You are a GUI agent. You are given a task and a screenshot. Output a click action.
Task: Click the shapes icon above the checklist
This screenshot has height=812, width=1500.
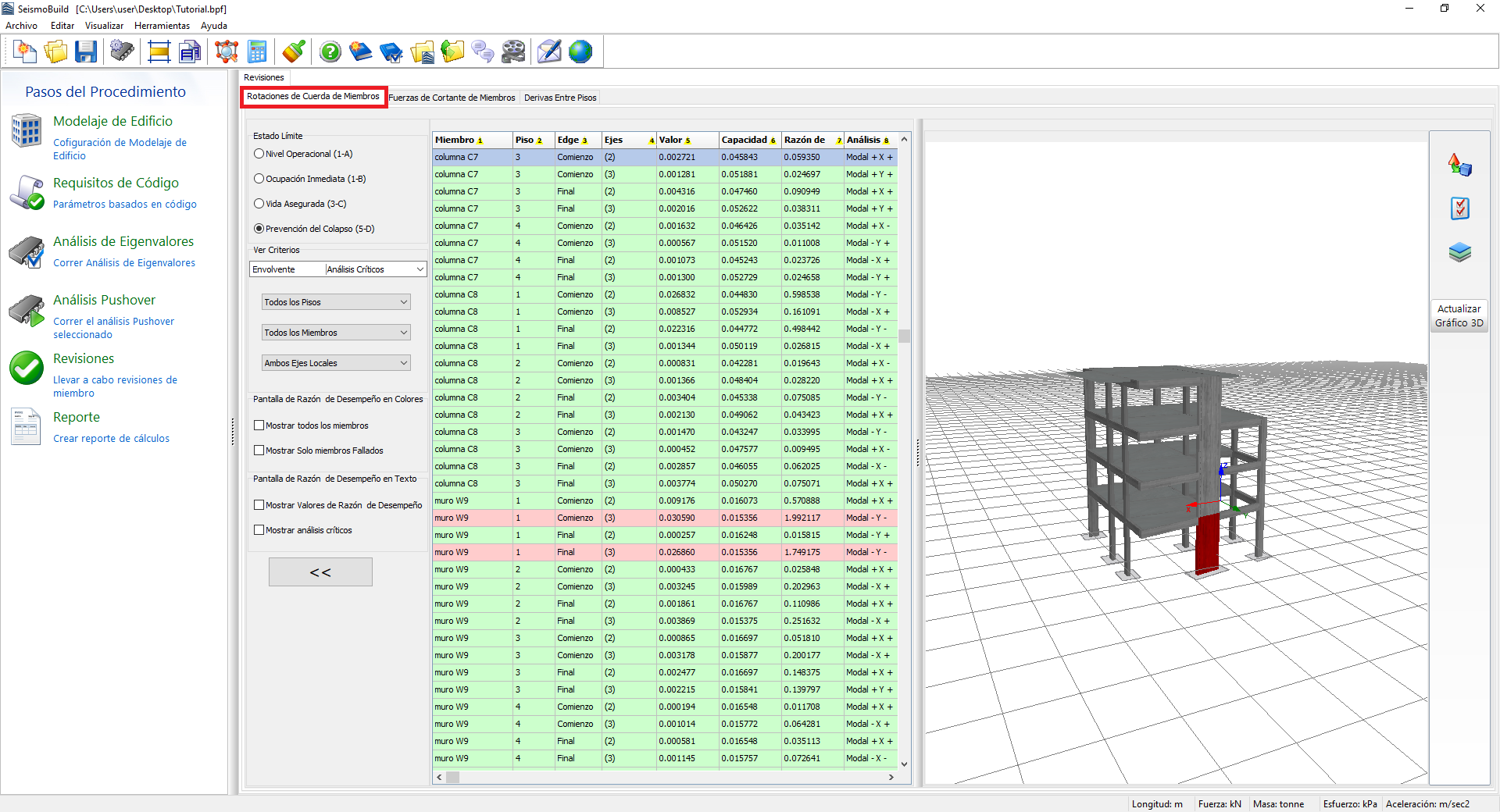[1459, 165]
